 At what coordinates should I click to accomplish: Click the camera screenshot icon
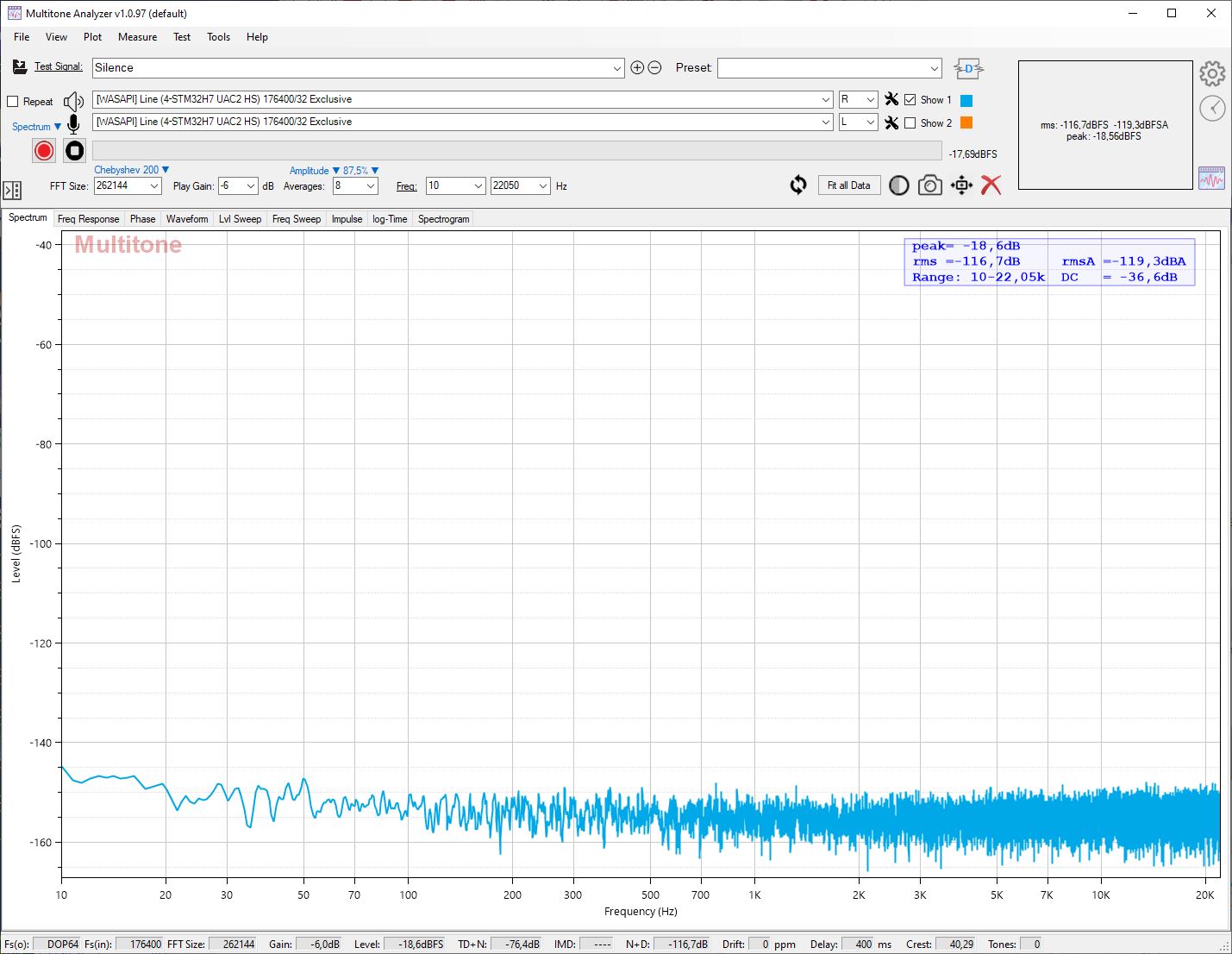point(930,185)
